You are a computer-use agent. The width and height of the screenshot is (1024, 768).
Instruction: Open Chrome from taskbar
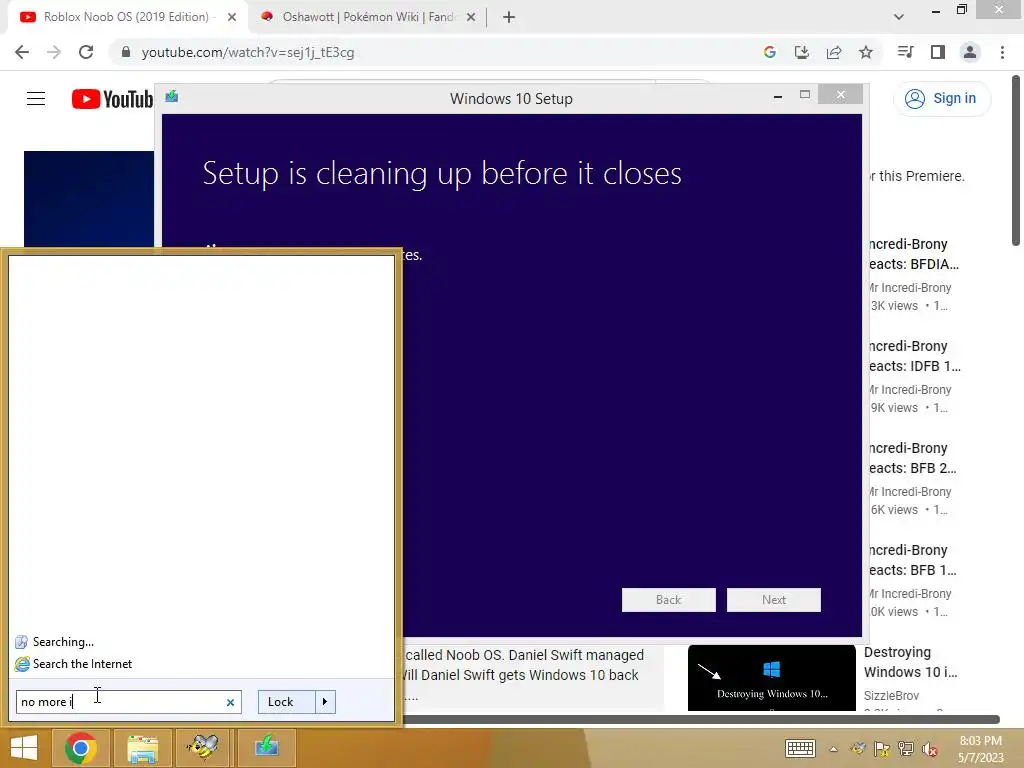pos(81,748)
